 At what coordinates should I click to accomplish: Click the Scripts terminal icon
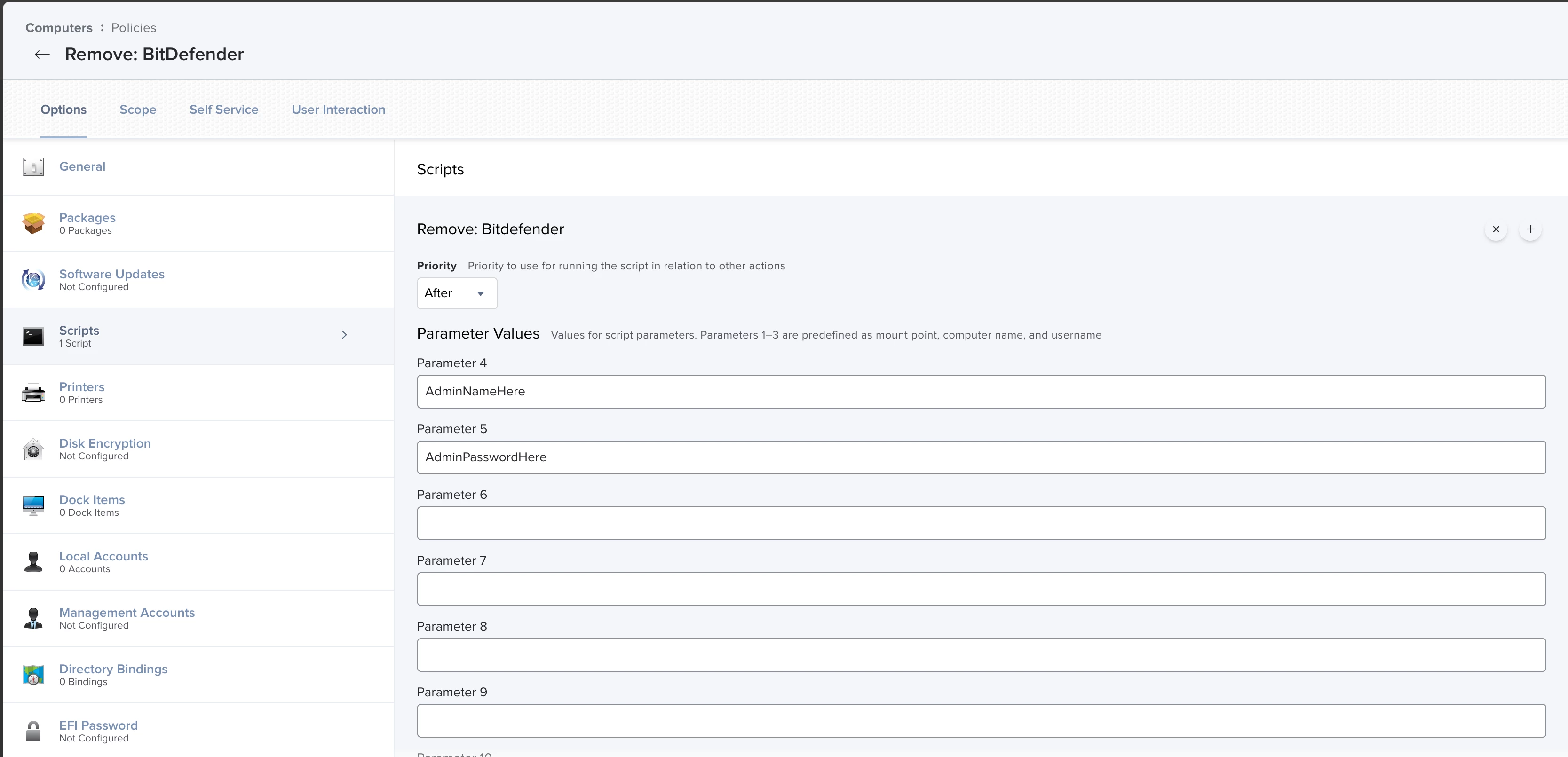(33, 336)
